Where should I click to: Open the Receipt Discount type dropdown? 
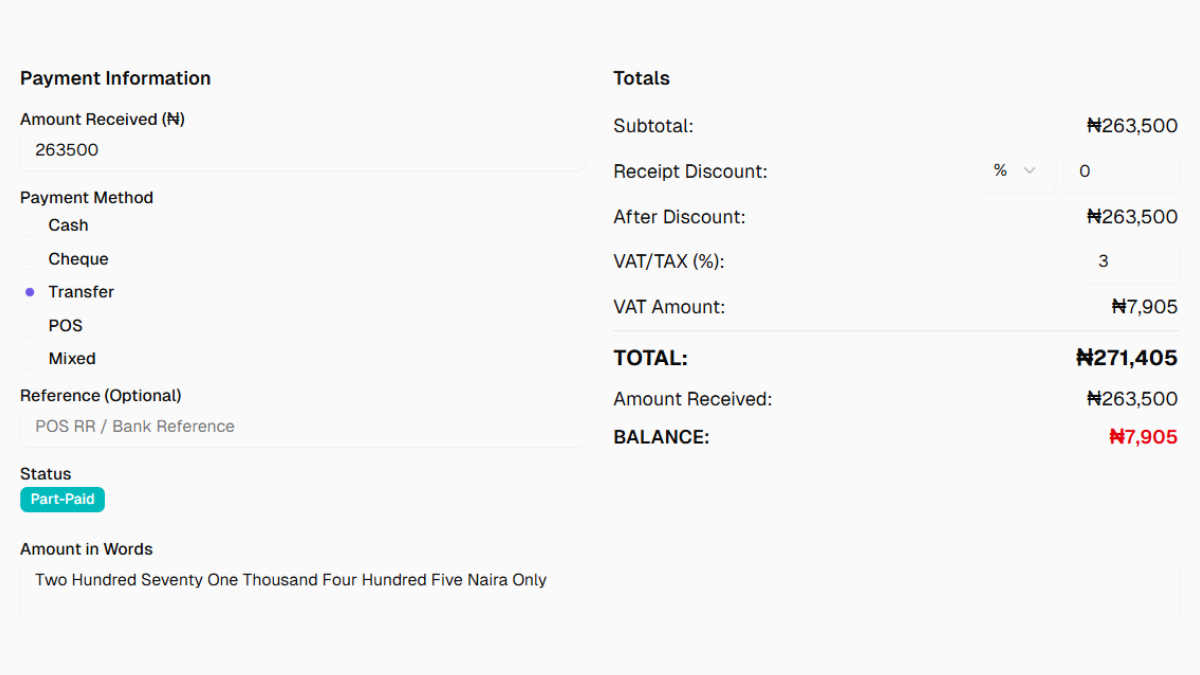[x=1015, y=171]
